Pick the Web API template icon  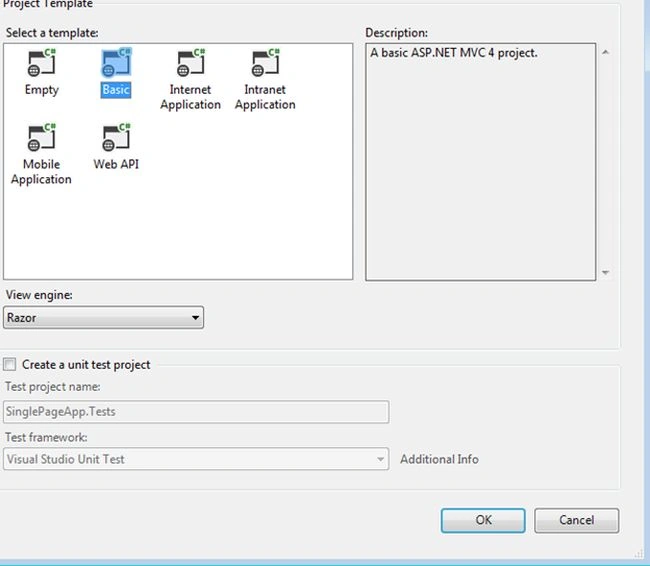click(116, 137)
